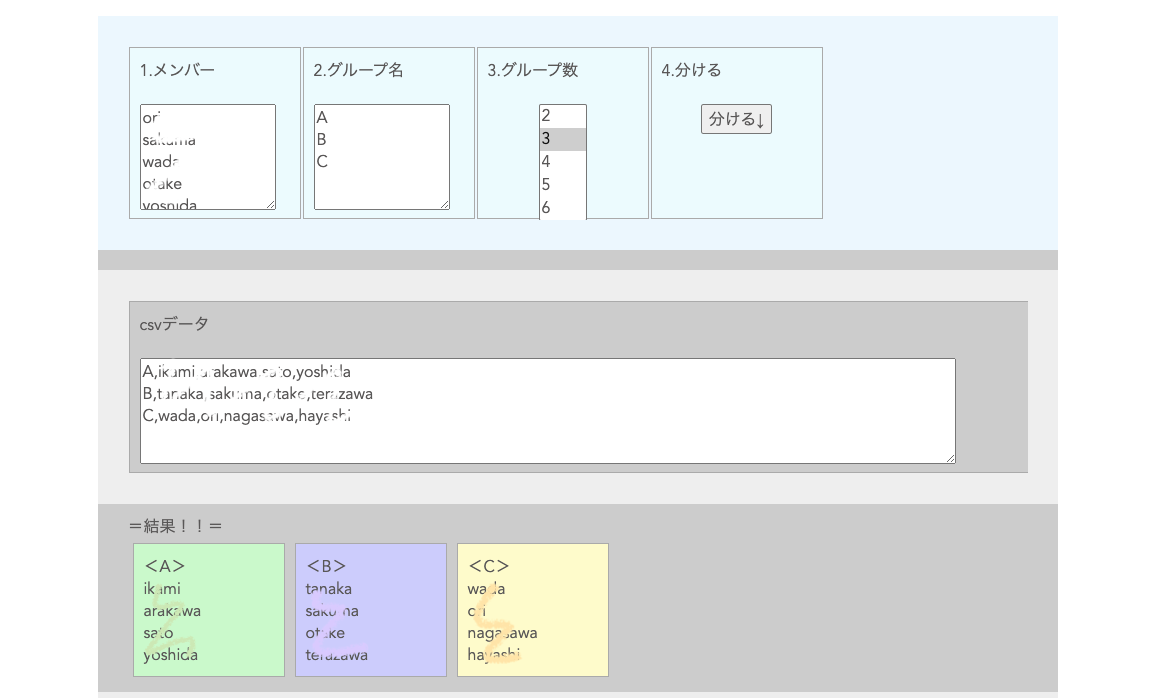Click the 4.分ける heading
Screen dimensions: 1175x698
[x=691, y=70]
